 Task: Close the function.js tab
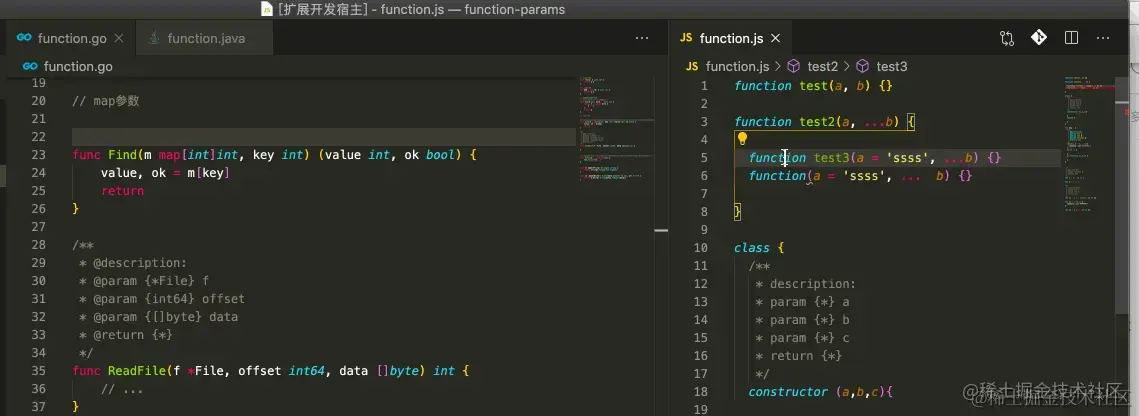(x=775, y=38)
